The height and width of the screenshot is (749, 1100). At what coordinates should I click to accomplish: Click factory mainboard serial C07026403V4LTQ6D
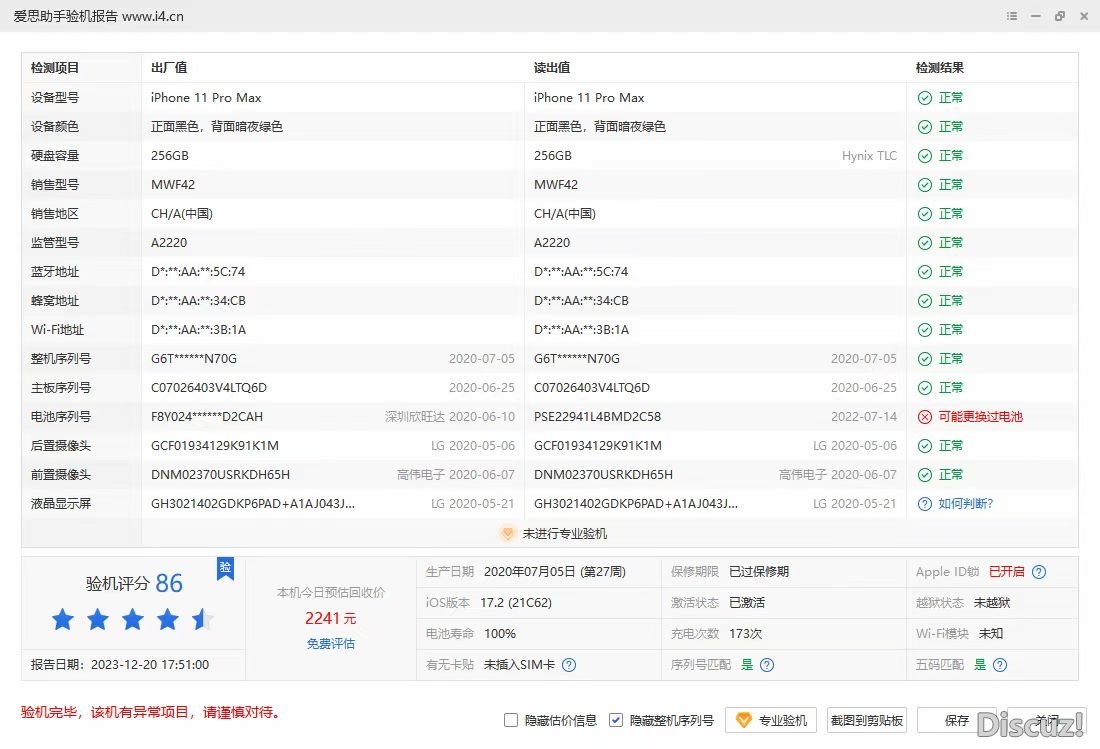(x=209, y=388)
